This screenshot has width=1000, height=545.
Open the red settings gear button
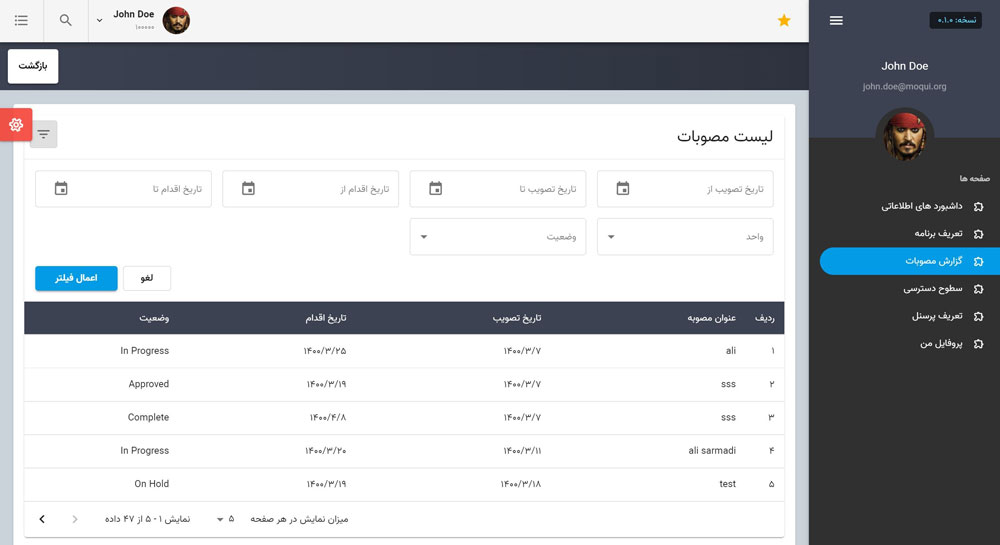pyautogui.click(x=16, y=124)
